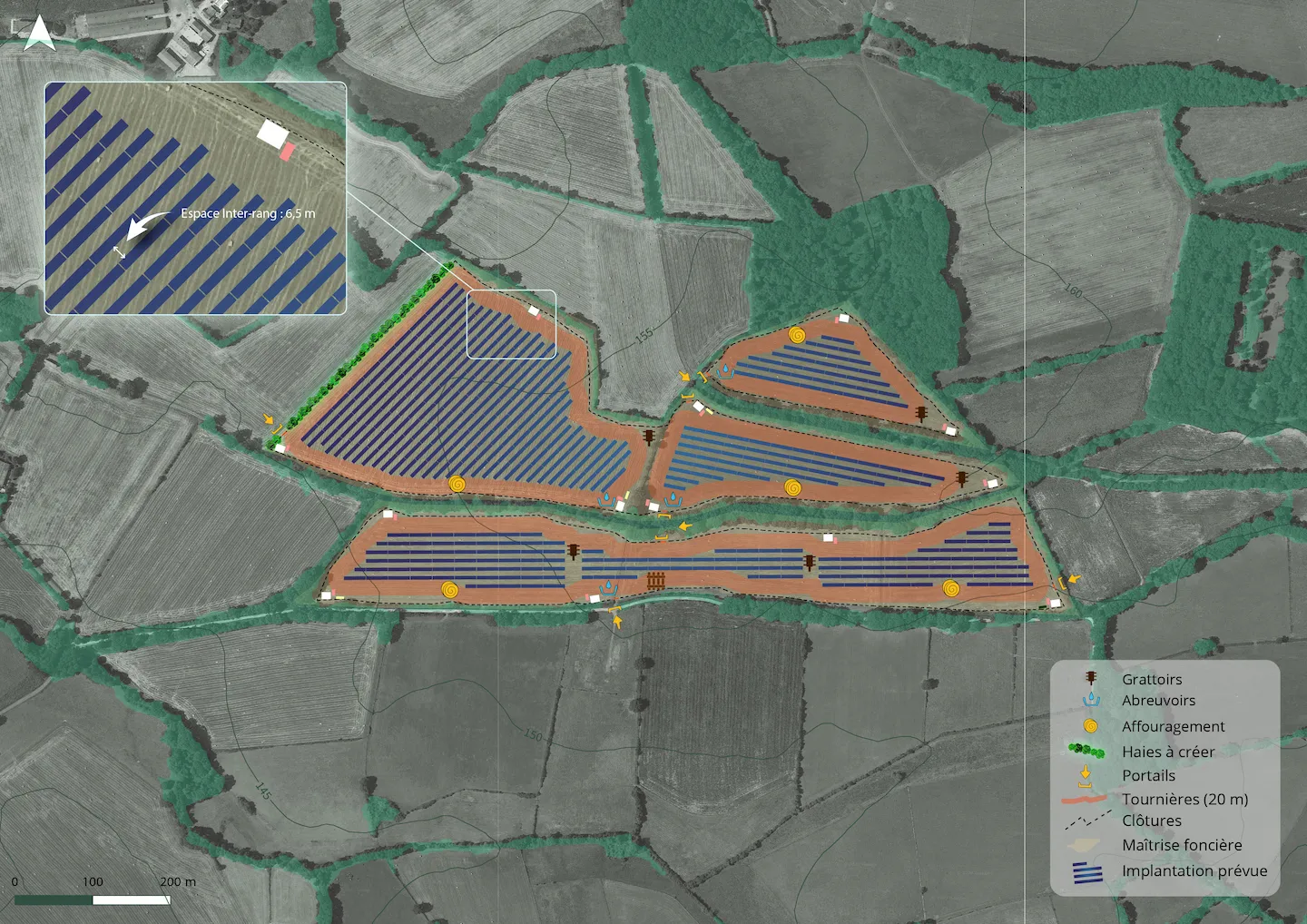
Task: Click the Implantation prévue blue panels icon
Action: (1087, 872)
